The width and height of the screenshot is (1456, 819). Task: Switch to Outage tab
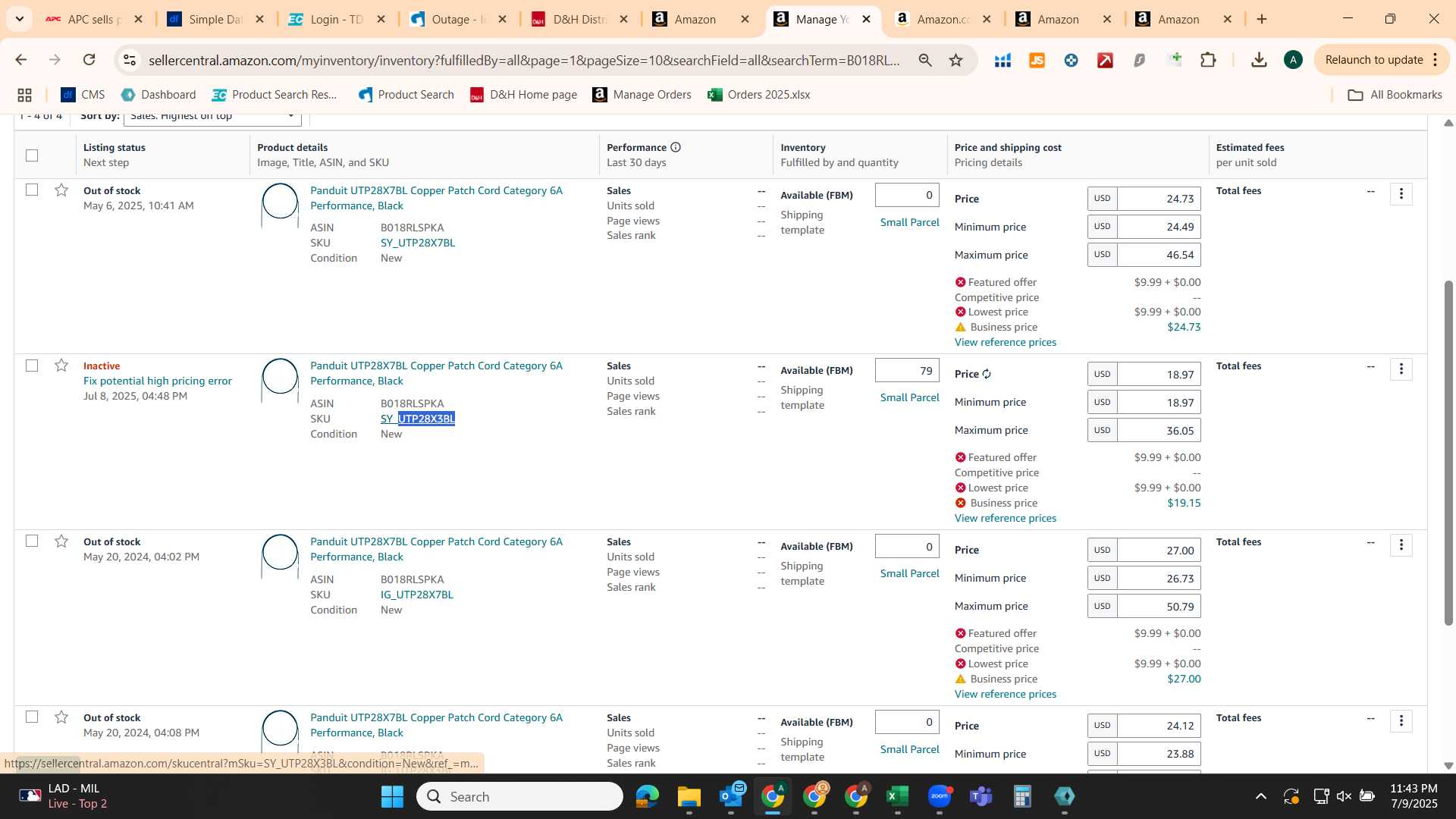458,19
